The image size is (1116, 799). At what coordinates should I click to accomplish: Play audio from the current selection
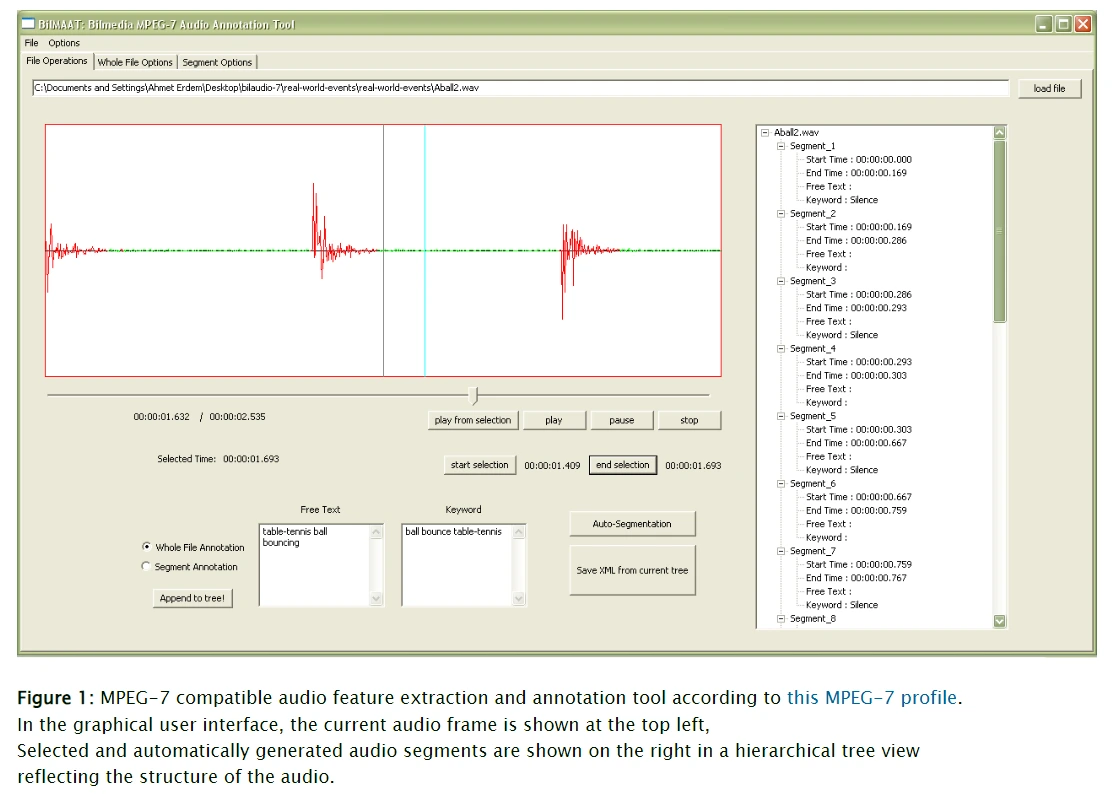[472, 420]
